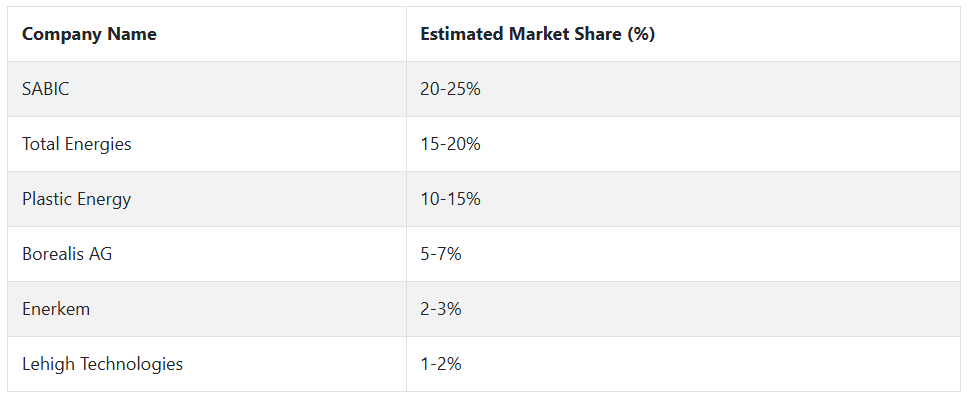Click the 15-20% market share value
Image resolution: width=973 pixels, height=399 pixels.
[451, 144]
